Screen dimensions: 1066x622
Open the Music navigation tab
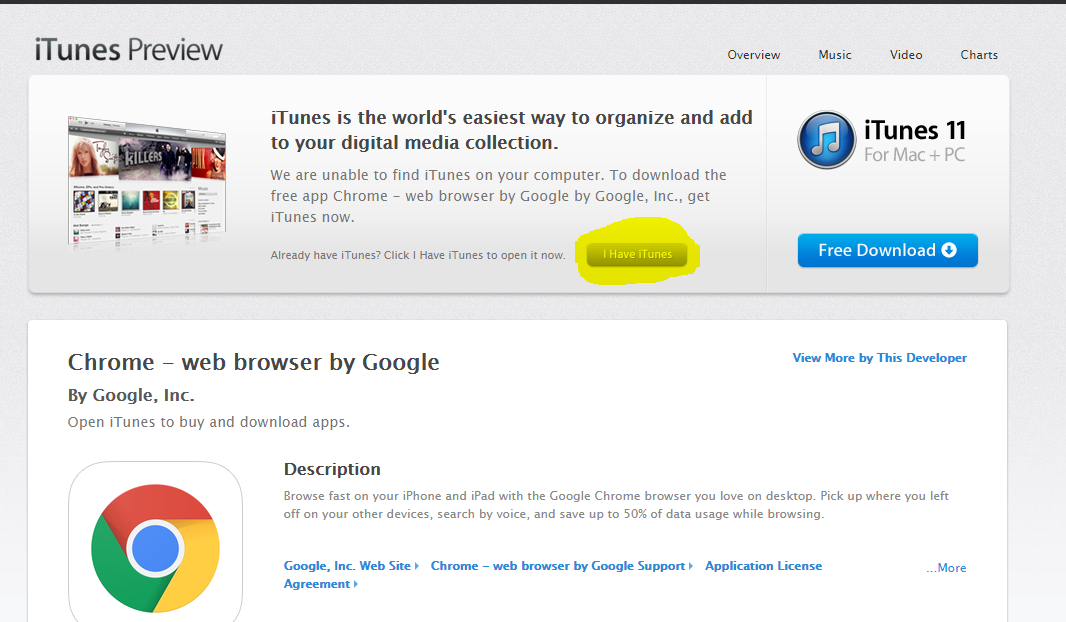tap(835, 55)
